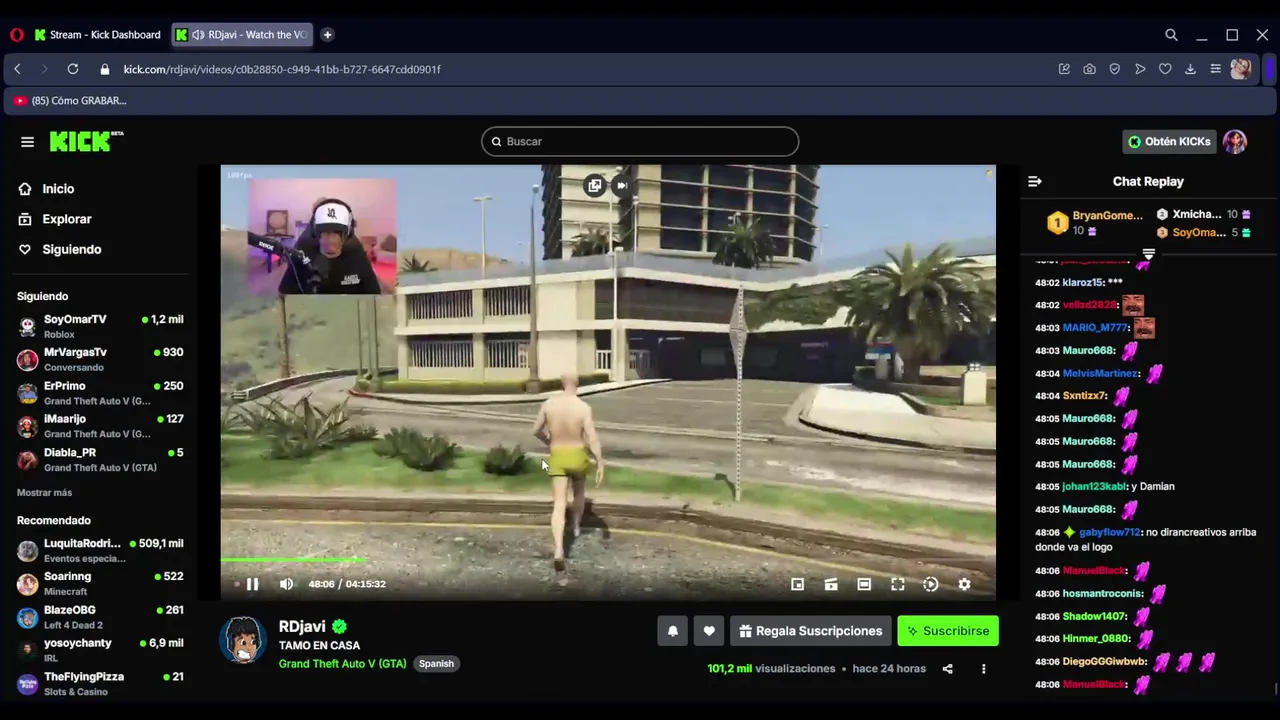
Task: Go back in browser history
Action: [x=17, y=69]
